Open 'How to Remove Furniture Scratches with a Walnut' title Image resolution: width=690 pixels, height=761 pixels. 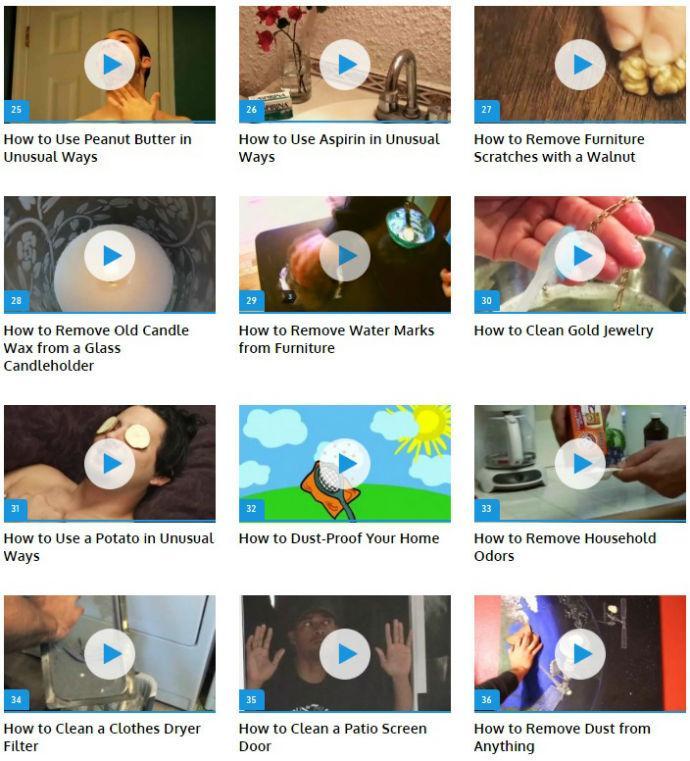[x=559, y=148]
